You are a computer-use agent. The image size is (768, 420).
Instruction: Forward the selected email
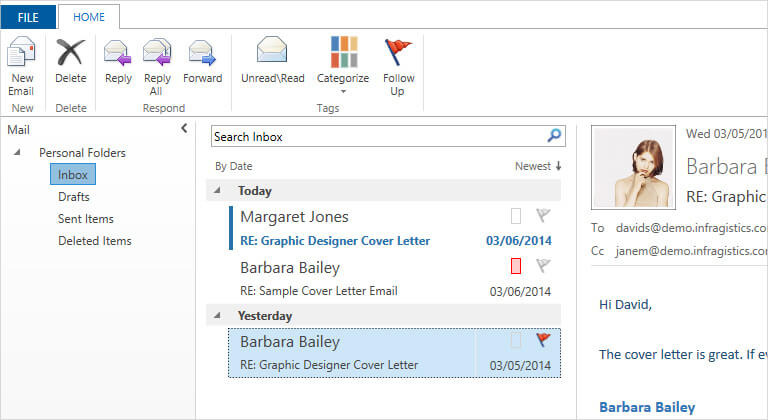202,54
